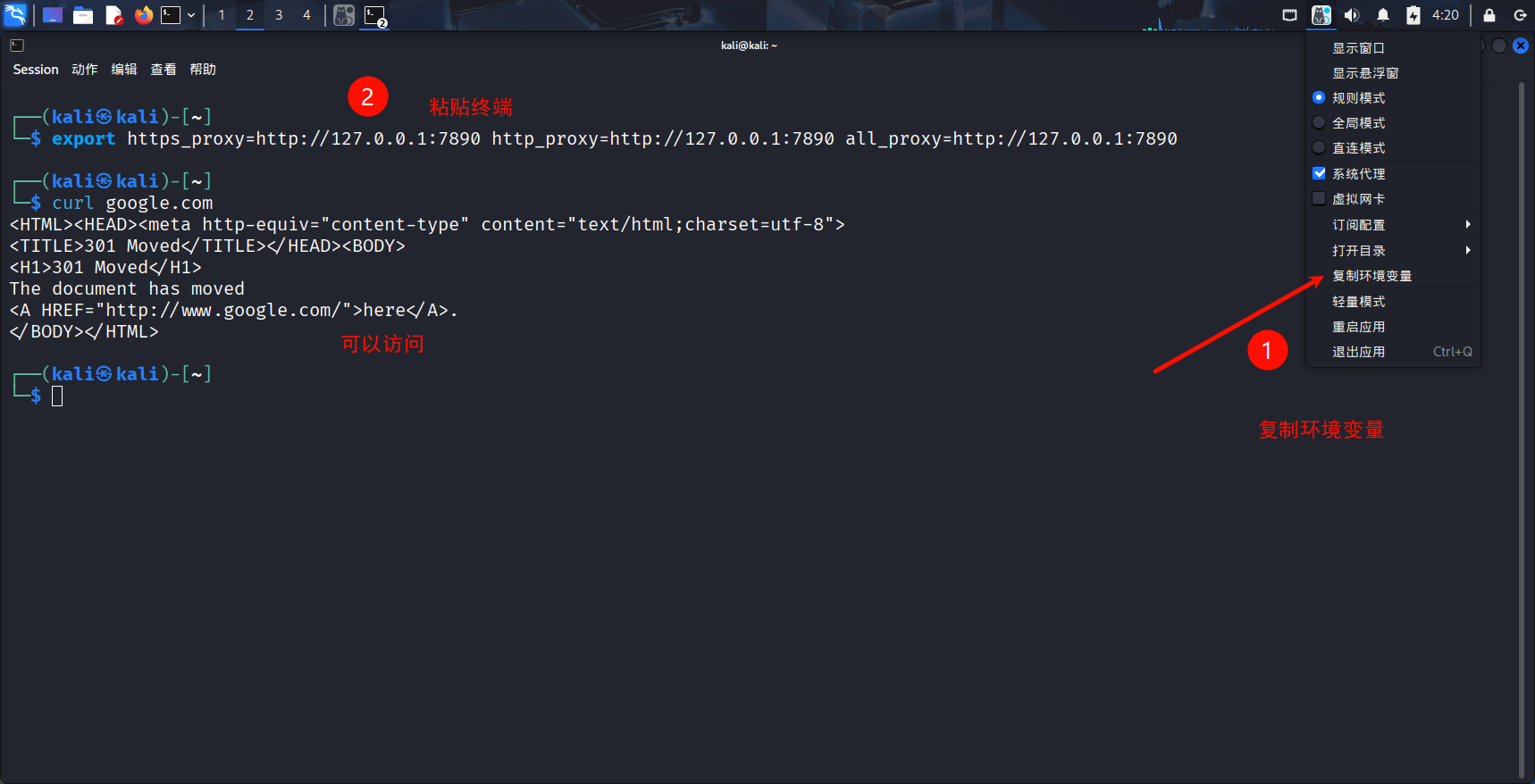Click the Clash cat tray icon
The width and height of the screenshot is (1535, 784).
coord(1321,15)
